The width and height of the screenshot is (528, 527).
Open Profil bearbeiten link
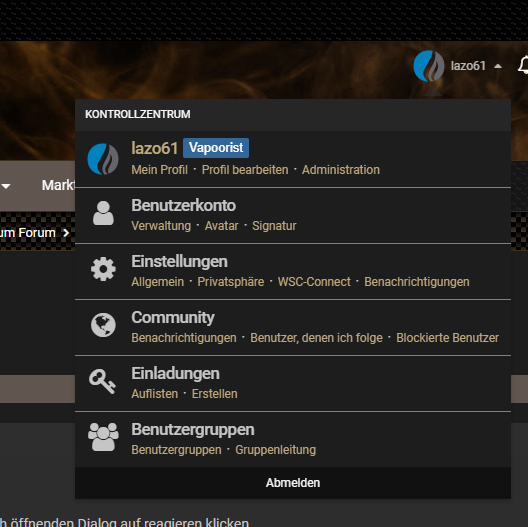245,170
